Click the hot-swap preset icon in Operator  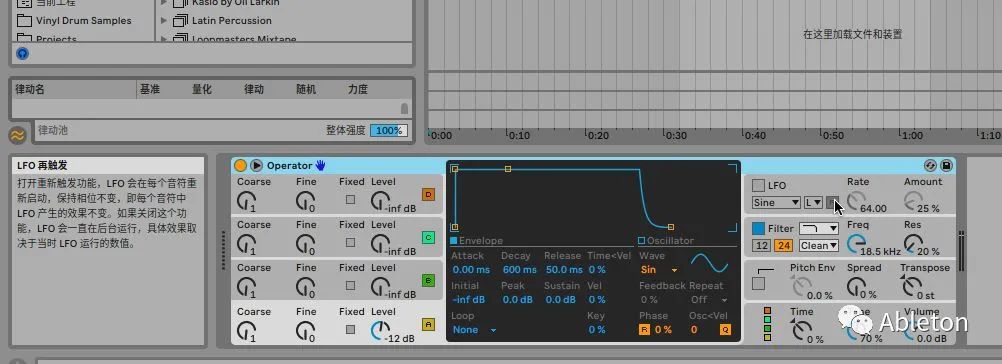coord(930,165)
